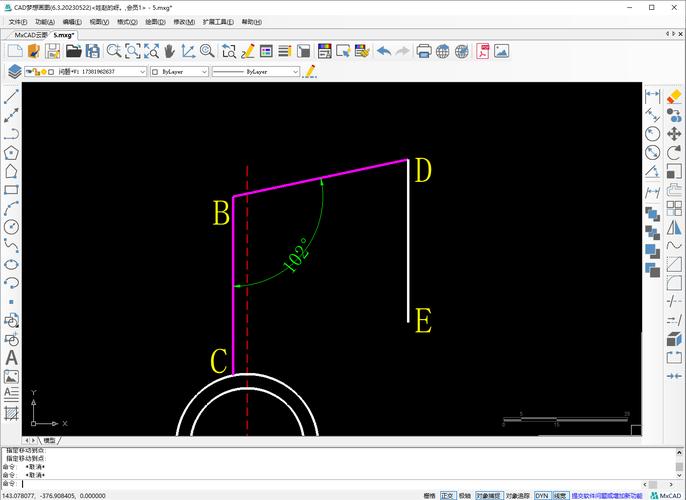The image size is (686, 500).
Task: Open the 绘图(D) menu
Action: tap(156, 21)
